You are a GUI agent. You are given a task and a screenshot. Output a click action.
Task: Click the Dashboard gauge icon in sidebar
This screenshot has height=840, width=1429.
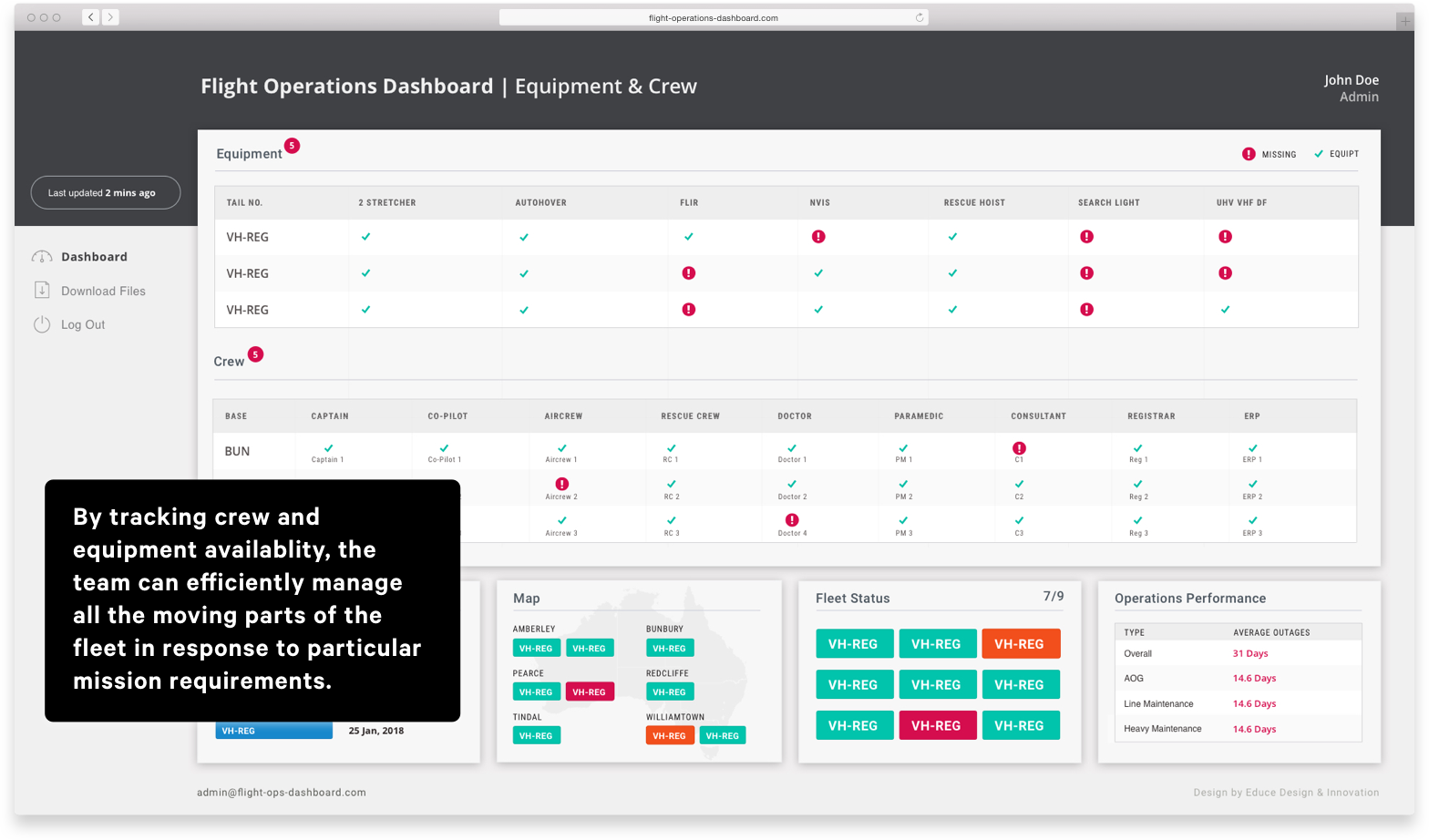42,257
